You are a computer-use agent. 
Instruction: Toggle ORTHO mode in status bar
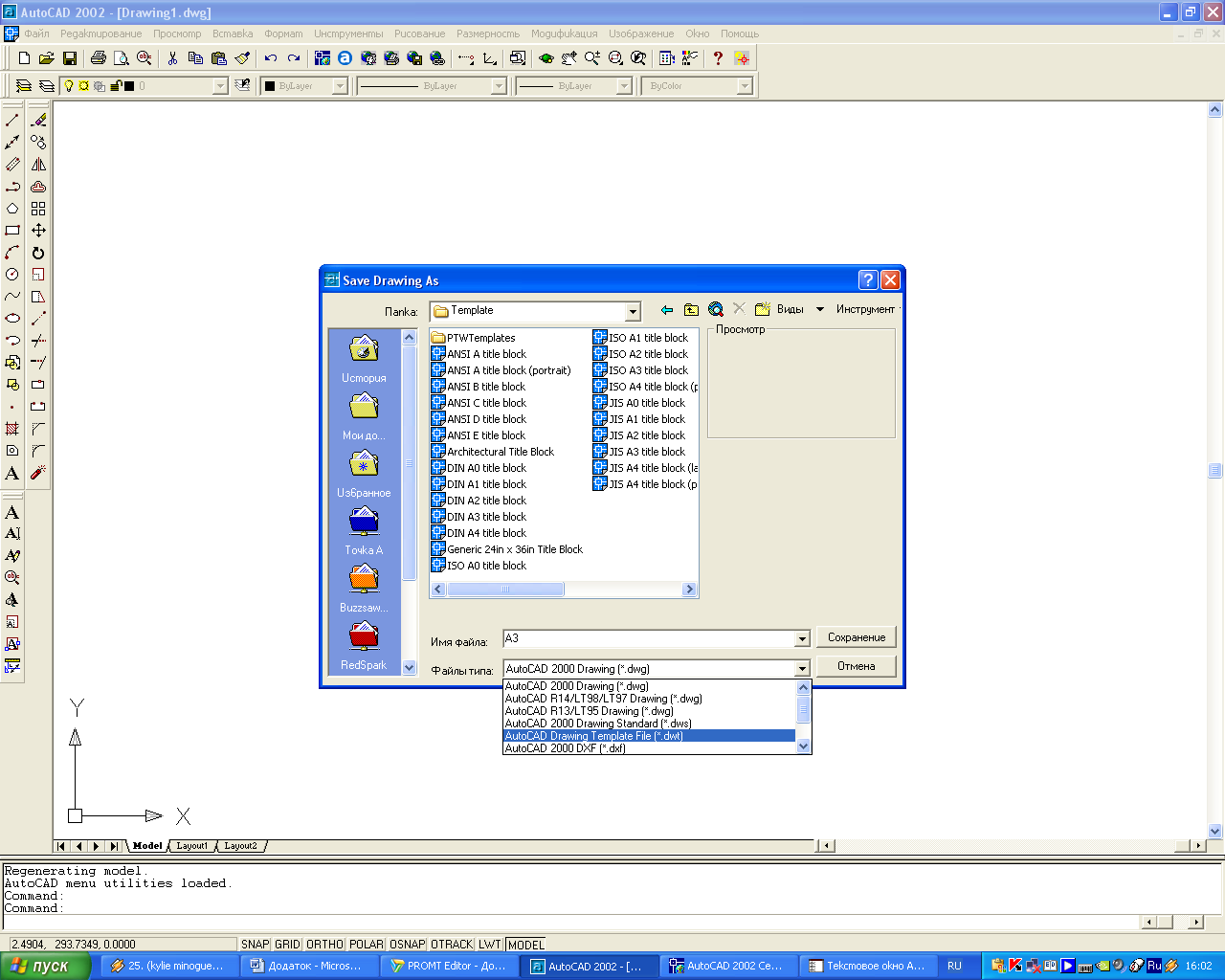(x=325, y=945)
